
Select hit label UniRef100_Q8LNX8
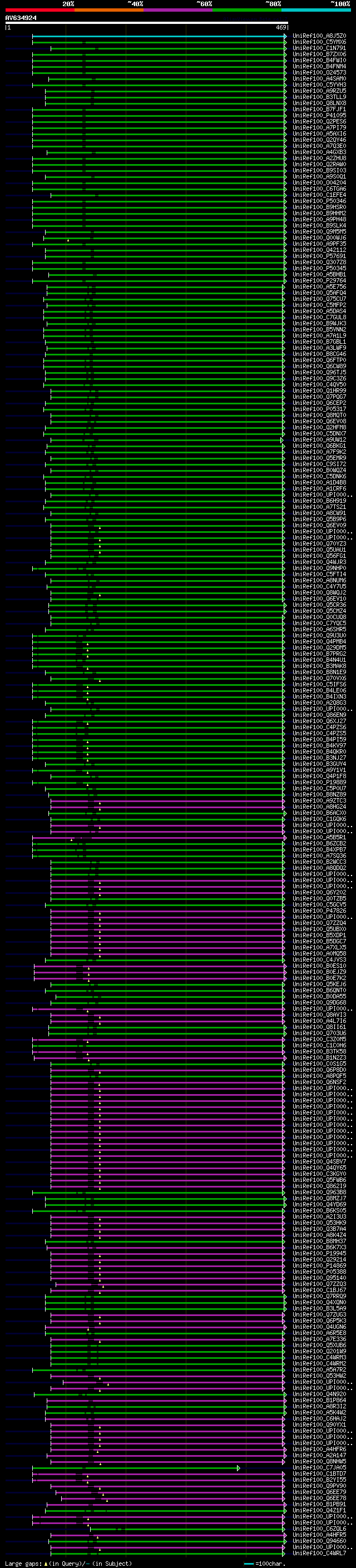[319, 103]
